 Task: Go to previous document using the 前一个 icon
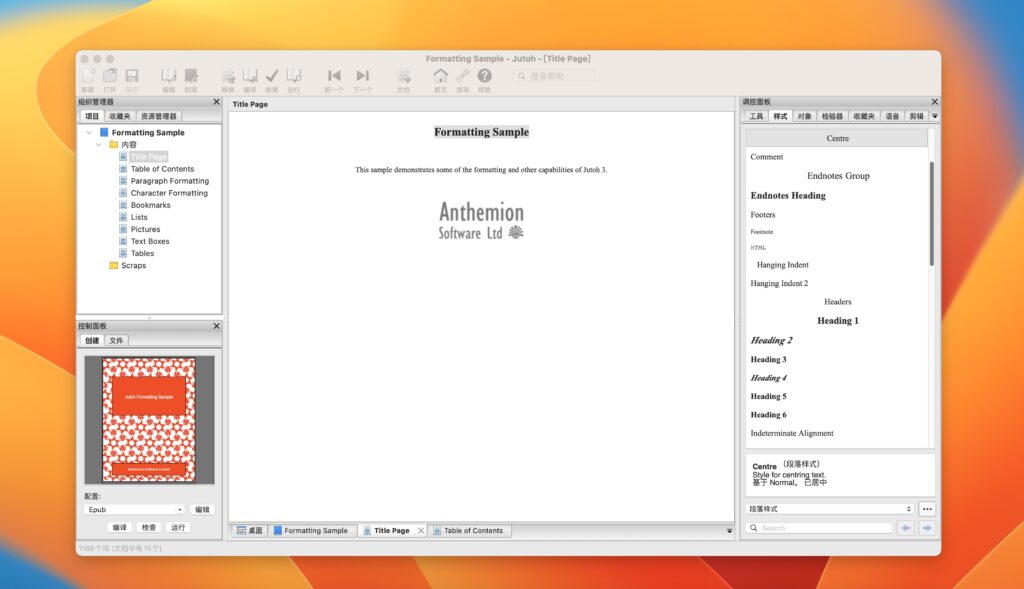[334, 73]
